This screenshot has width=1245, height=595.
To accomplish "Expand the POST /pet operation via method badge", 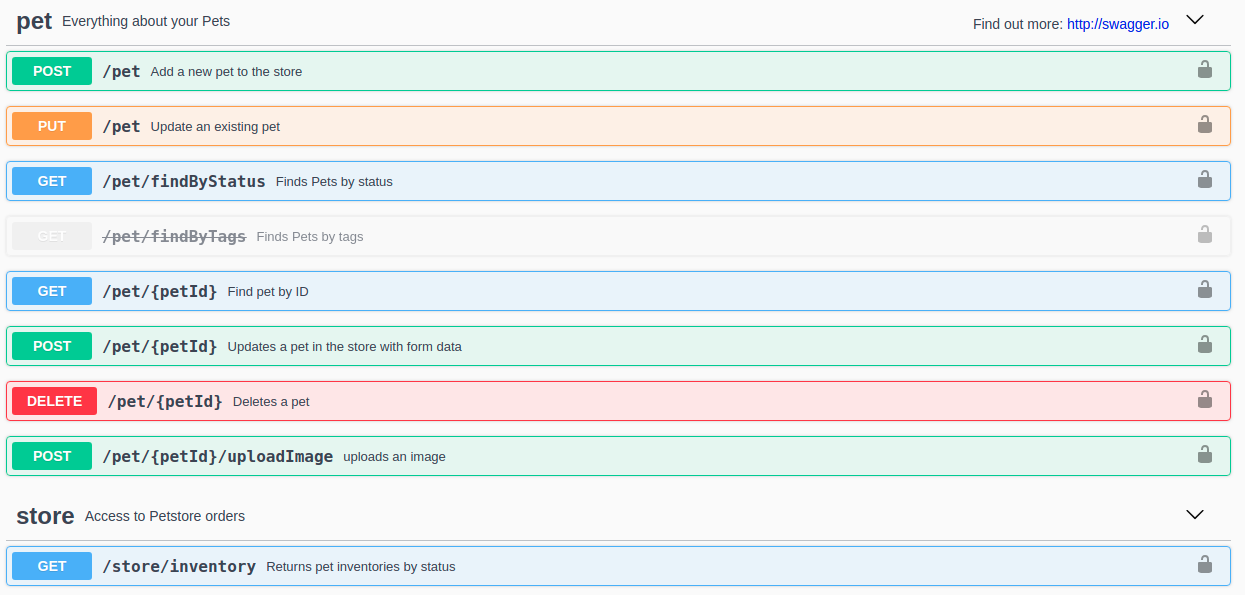I will point(52,71).
